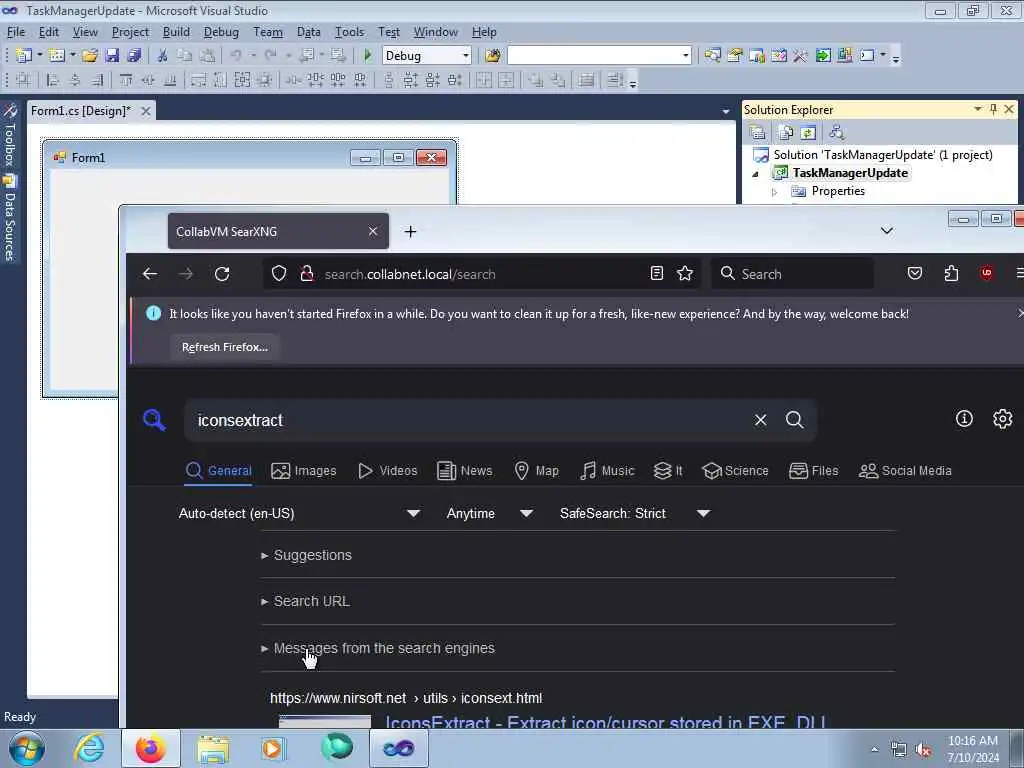Screen dimensions: 1024x768
Task: Open the Project menu
Action: 130,32
